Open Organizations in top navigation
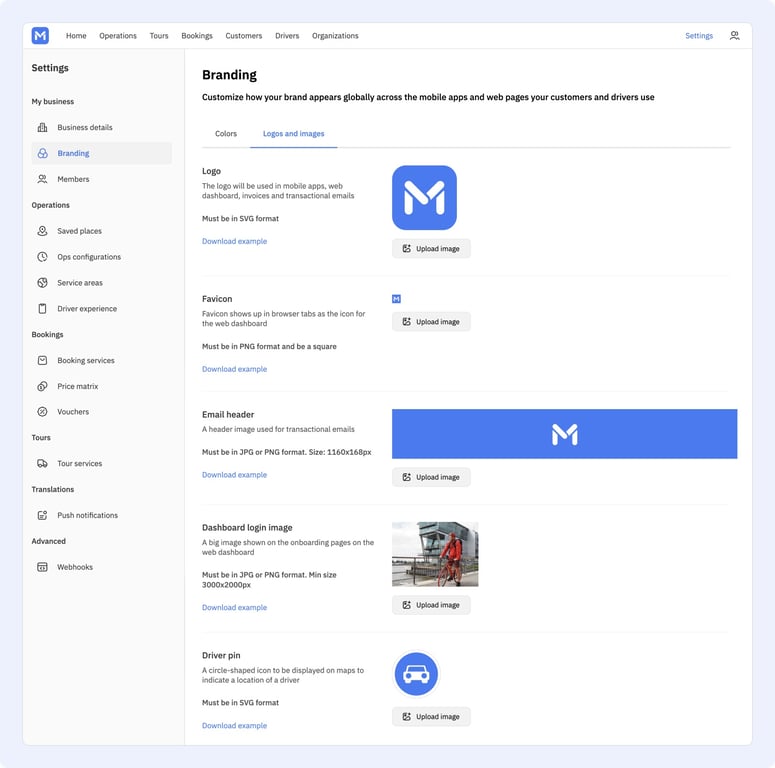Viewport: 775px width, 768px height. (x=335, y=36)
